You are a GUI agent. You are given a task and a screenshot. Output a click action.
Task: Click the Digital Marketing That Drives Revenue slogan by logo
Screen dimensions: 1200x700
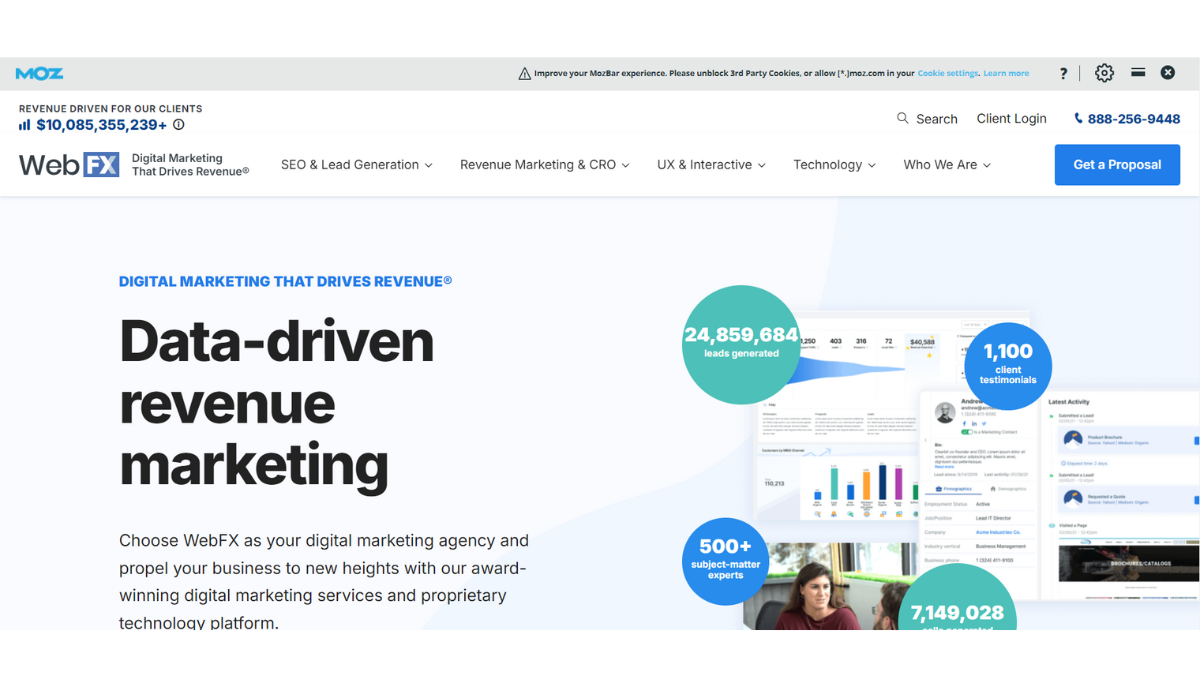[x=190, y=165]
